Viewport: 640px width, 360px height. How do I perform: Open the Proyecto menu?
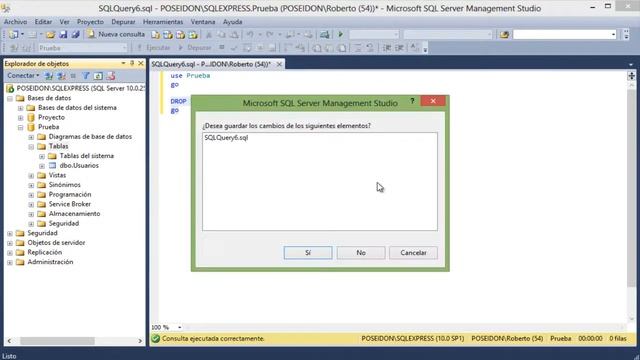click(90, 22)
